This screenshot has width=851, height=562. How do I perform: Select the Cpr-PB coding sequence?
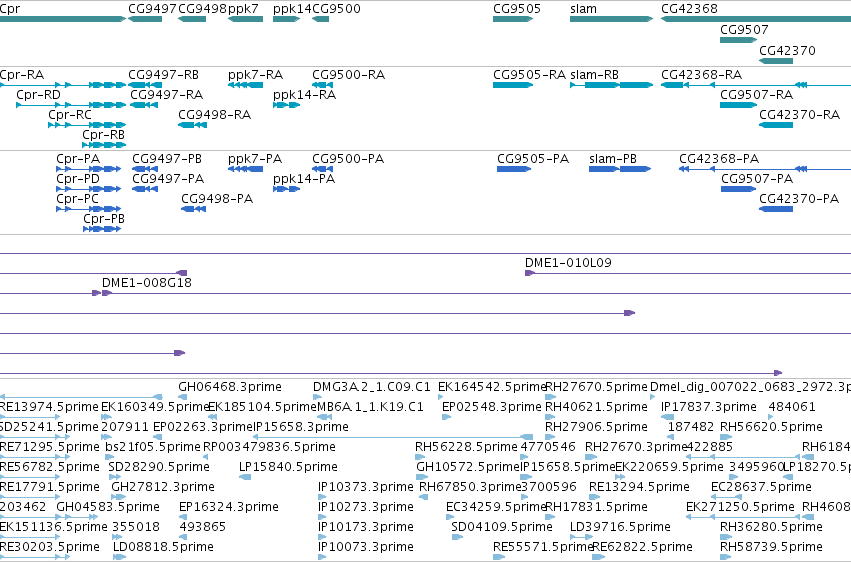[x=102, y=229]
